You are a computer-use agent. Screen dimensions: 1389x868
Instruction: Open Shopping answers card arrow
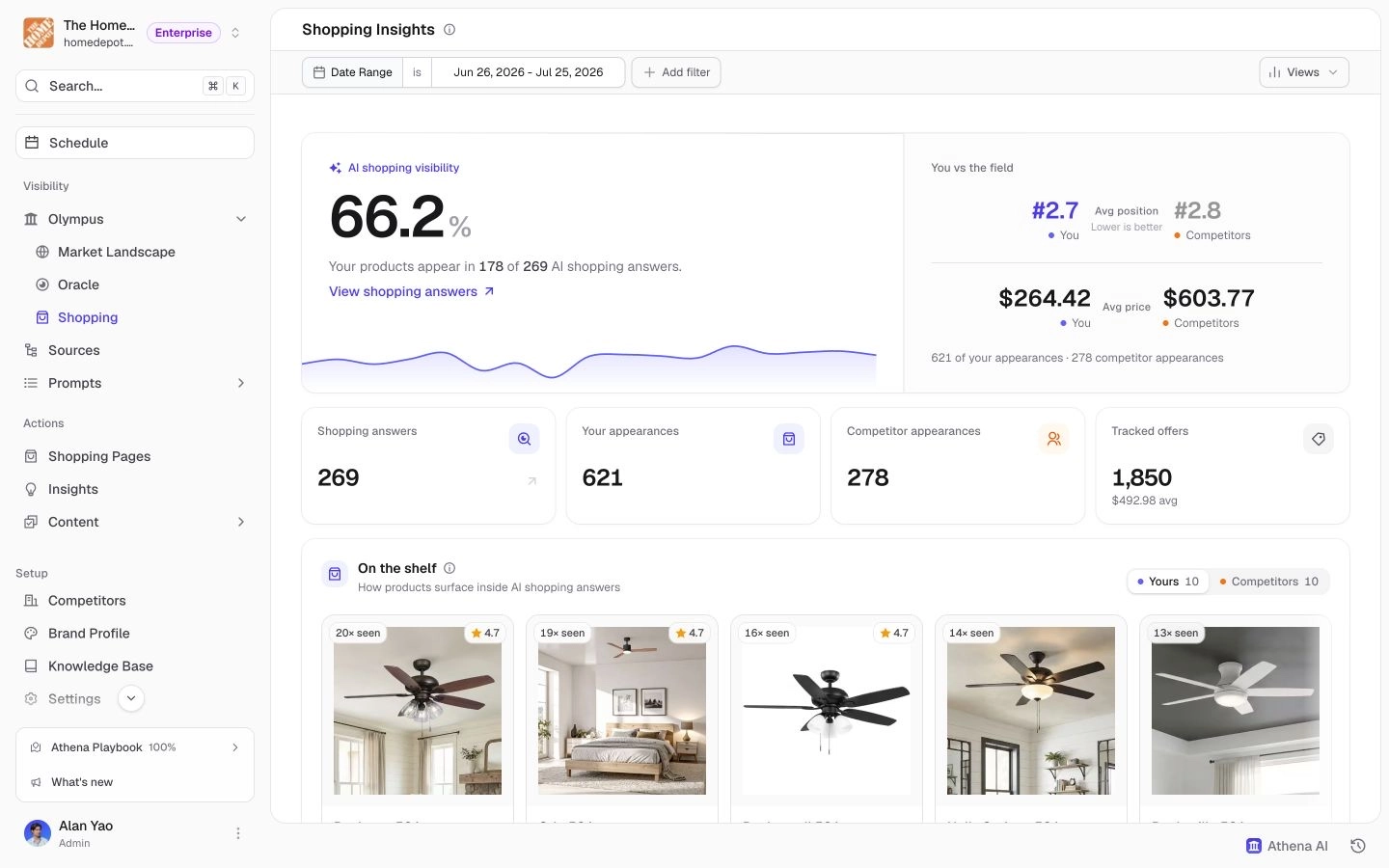[x=531, y=481]
